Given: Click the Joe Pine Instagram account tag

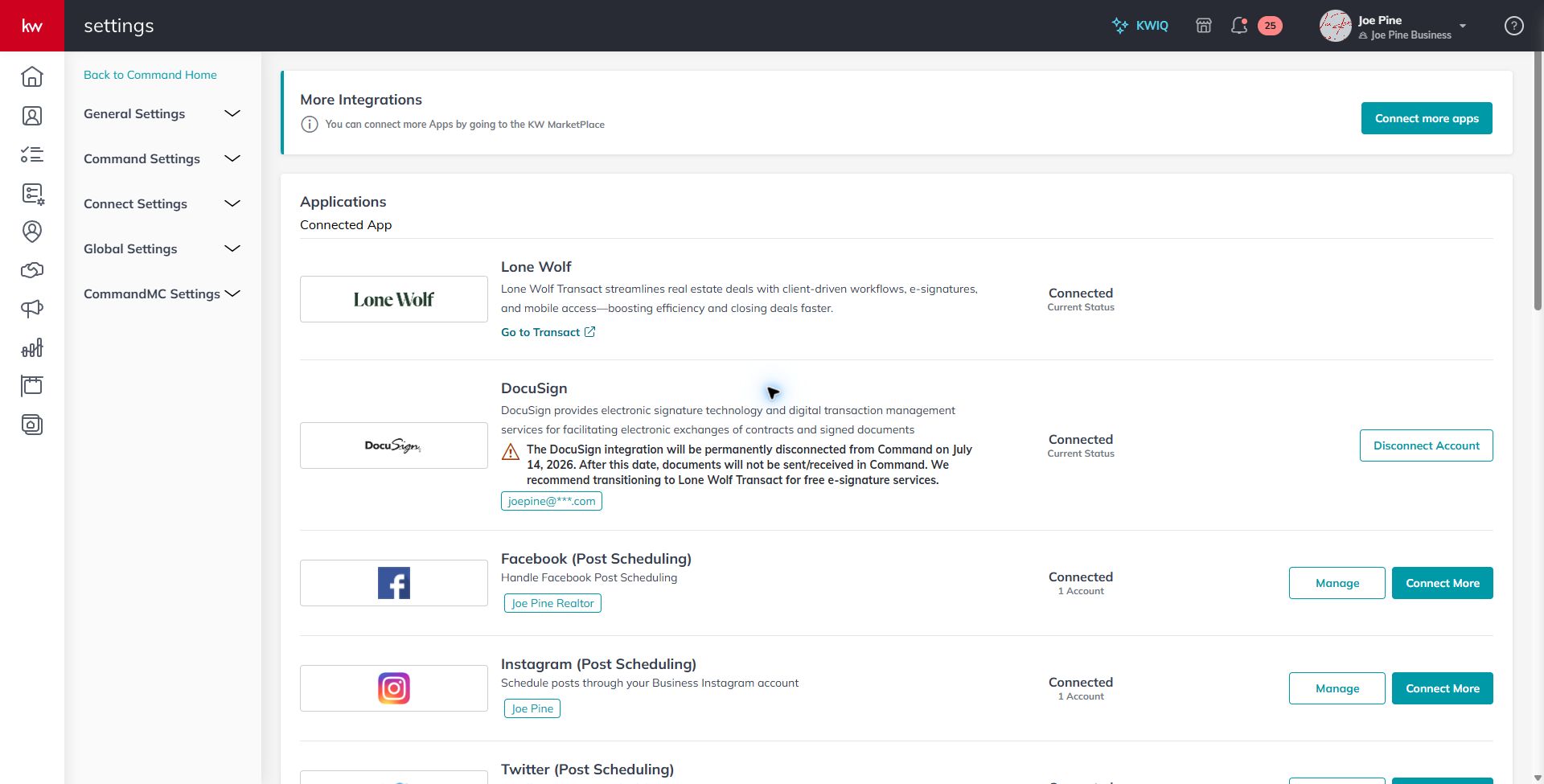Looking at the screenshot, I should [x=532, y=708].
